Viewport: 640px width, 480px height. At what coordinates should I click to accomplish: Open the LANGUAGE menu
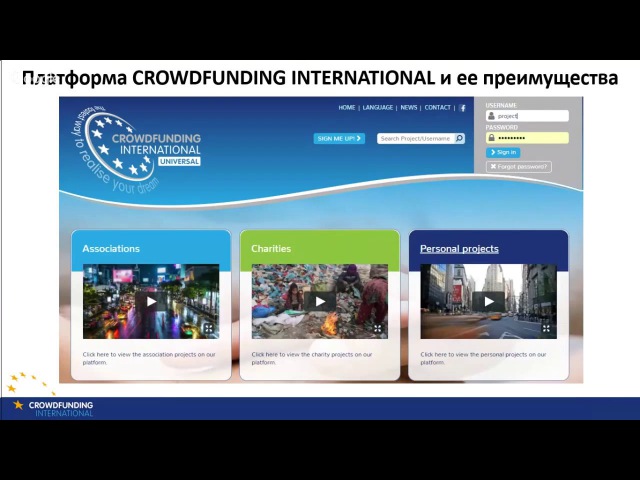point(378,107)
